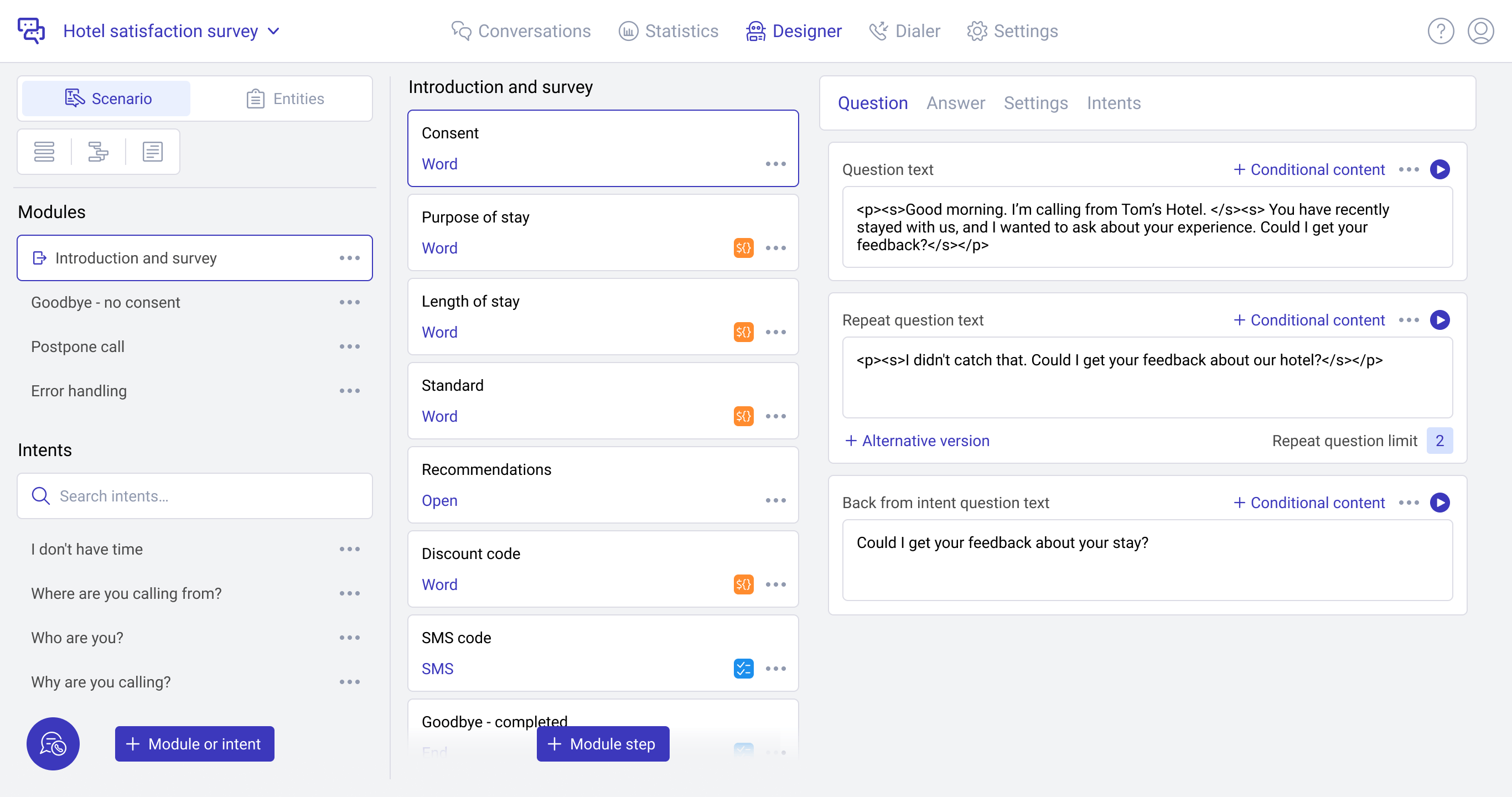Image resolution: width=1512 pixels, height=797 pixels.
Task: Open the list view of scenario modules
Action: [45, 152]
